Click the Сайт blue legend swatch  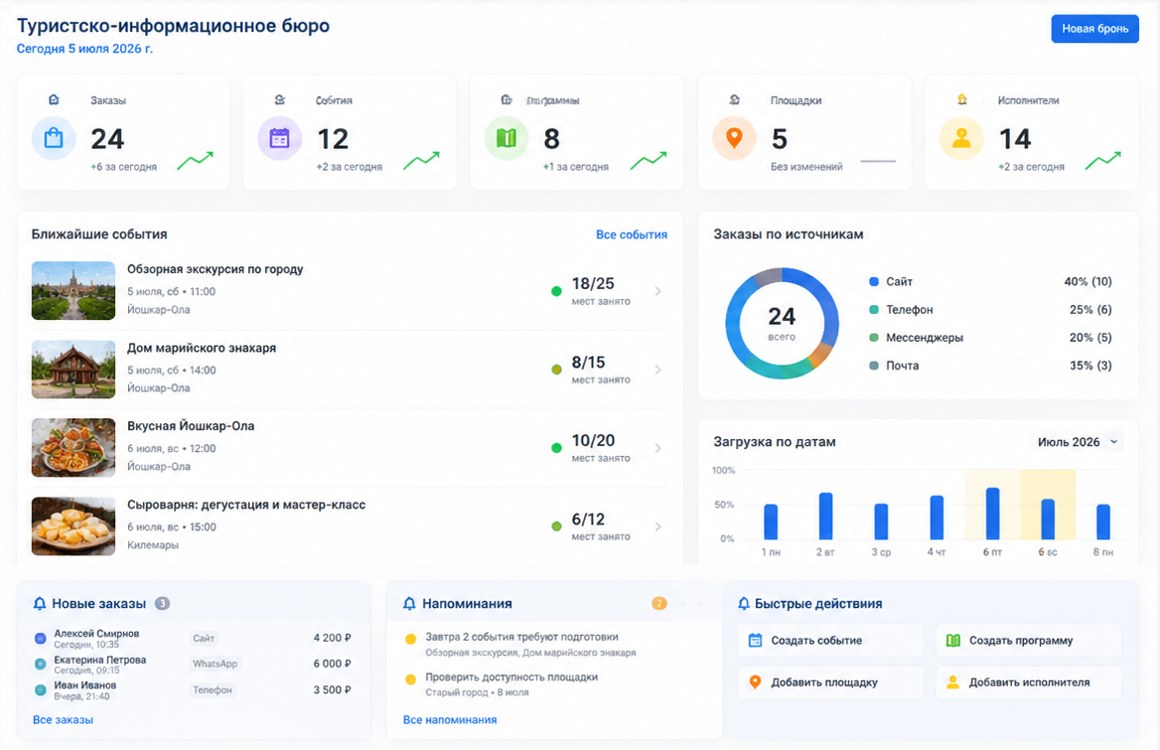click(874, 282)
